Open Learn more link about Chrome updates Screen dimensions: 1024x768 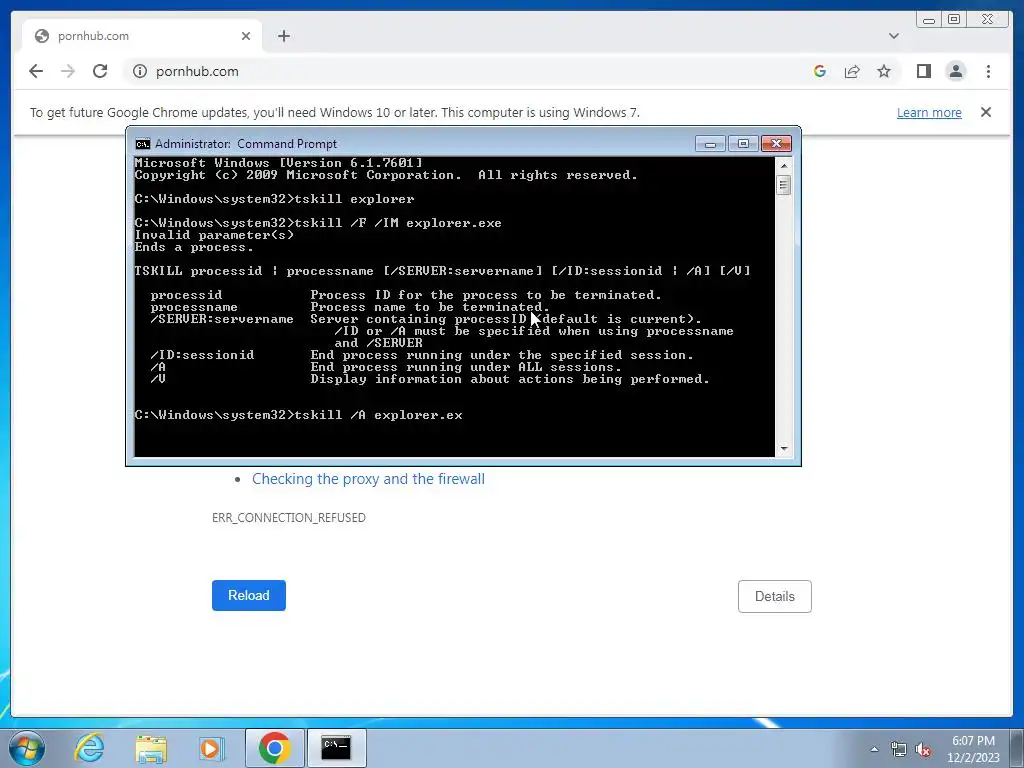929,112
